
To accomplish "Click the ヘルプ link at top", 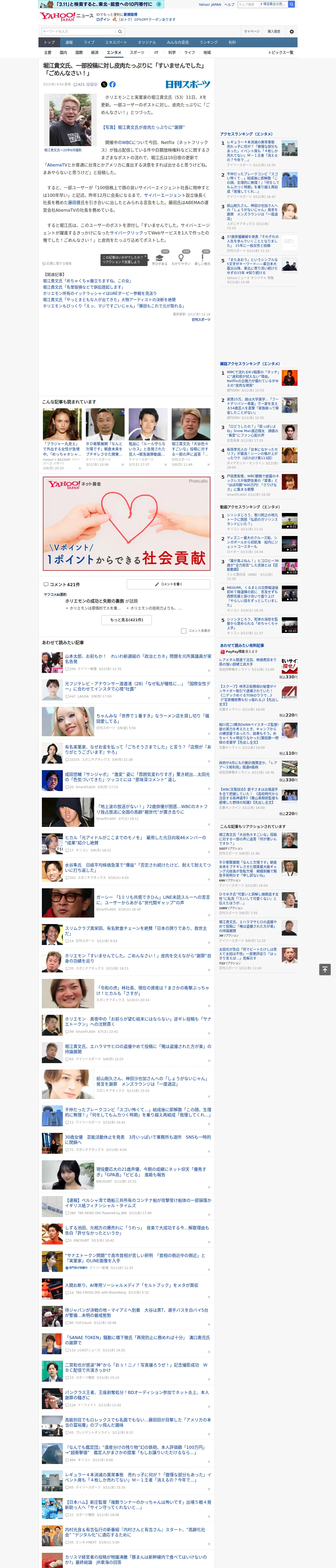I will point(229,4).
